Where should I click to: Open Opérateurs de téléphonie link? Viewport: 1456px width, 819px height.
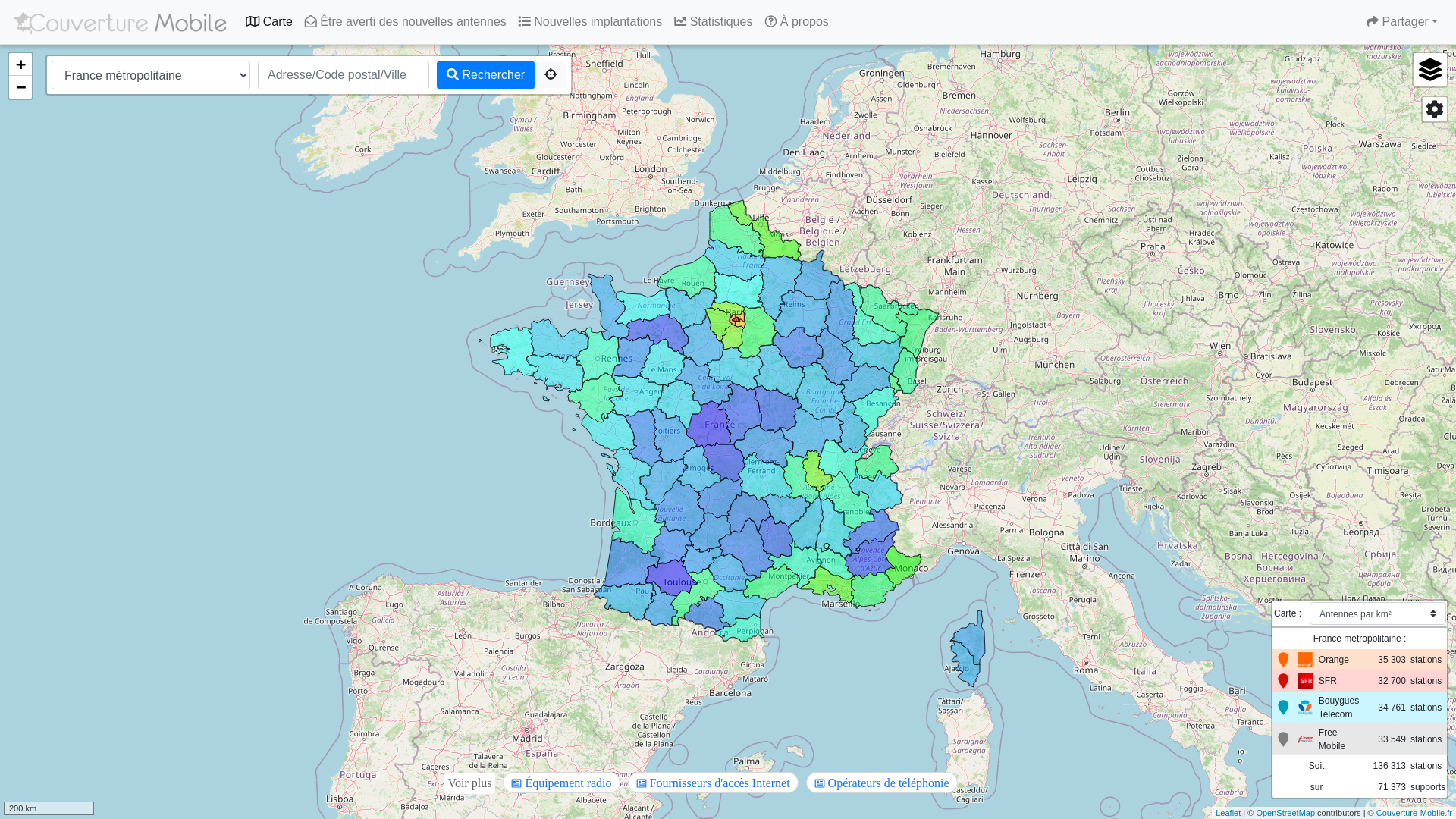[x=882, y=783]
